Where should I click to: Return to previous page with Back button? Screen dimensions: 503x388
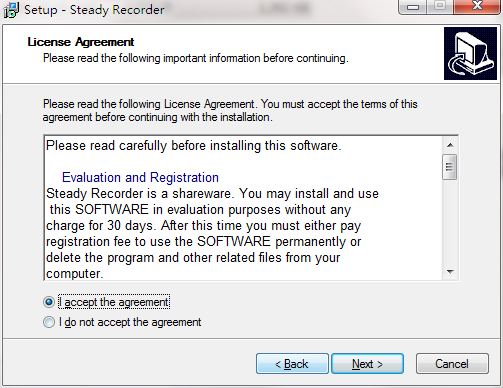point(292,364)
